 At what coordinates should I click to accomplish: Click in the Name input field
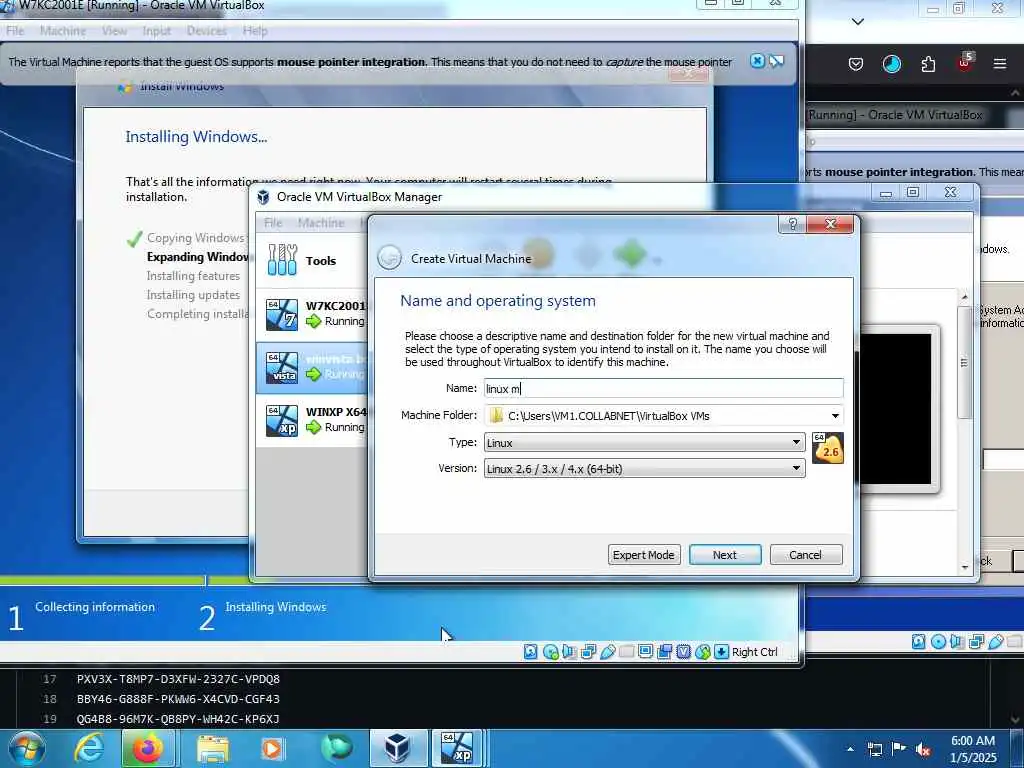point(664,389)
